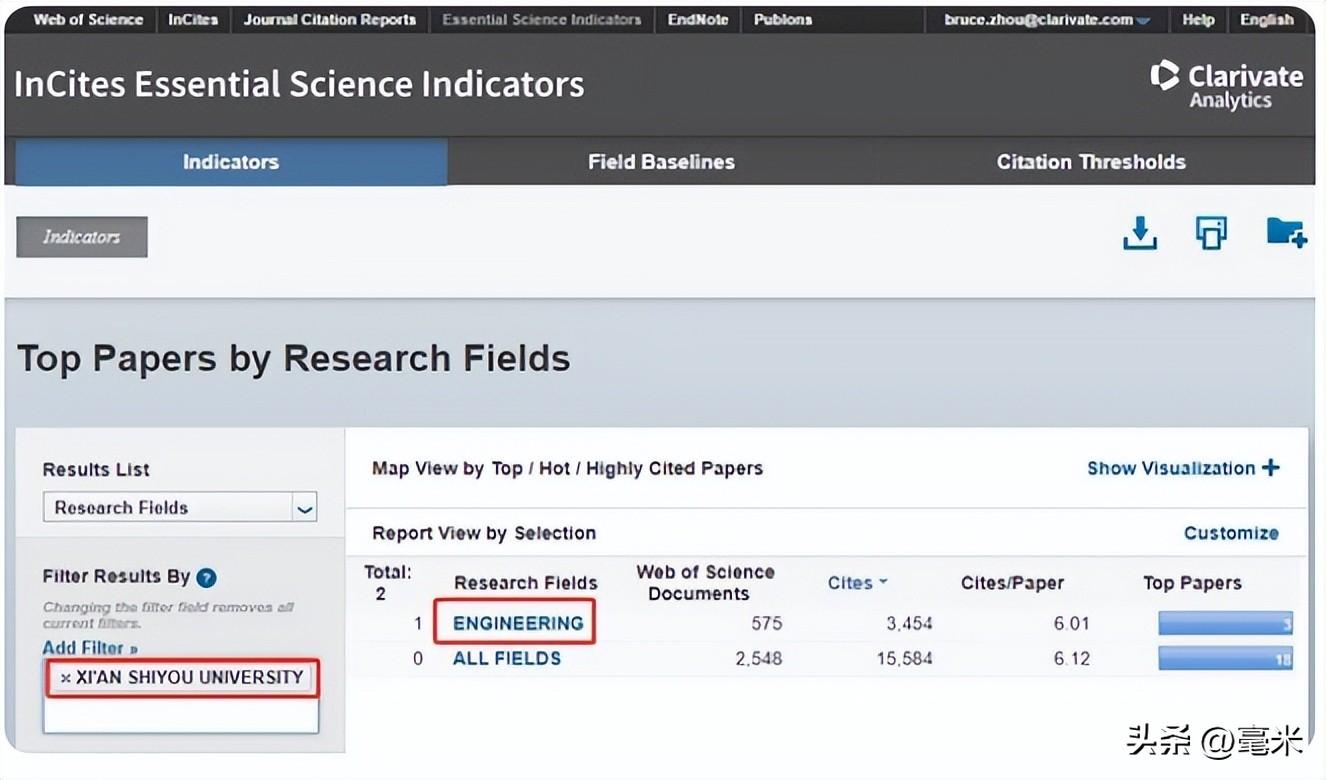Select the 575 documents cell
Viewport: 1326px width, 780px height.
coord(766,623)
